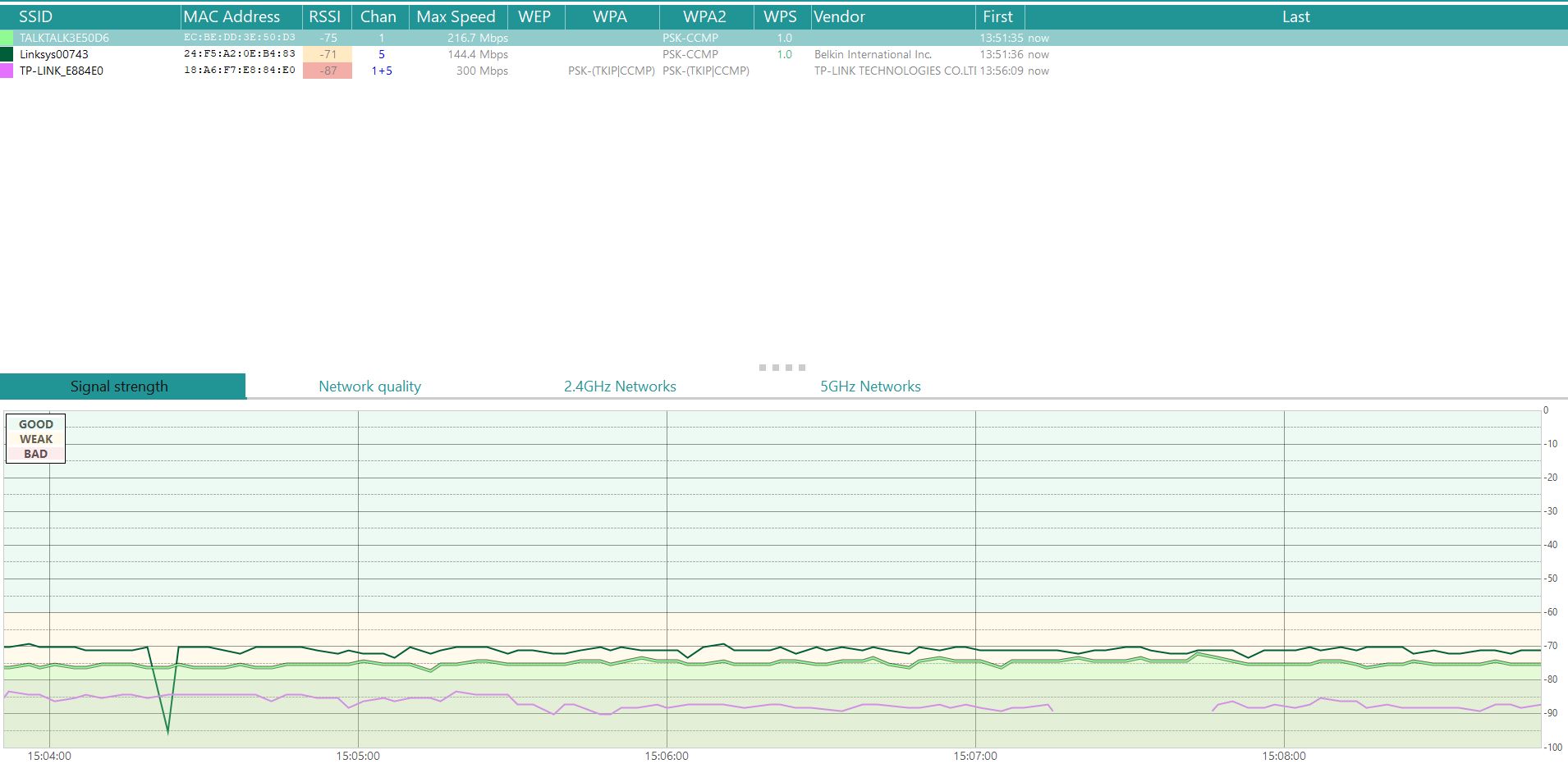Screen dimensions: 1568x773
Task: Open the 2.4GHz Networks tab
Action: click(x=620, y=386)
